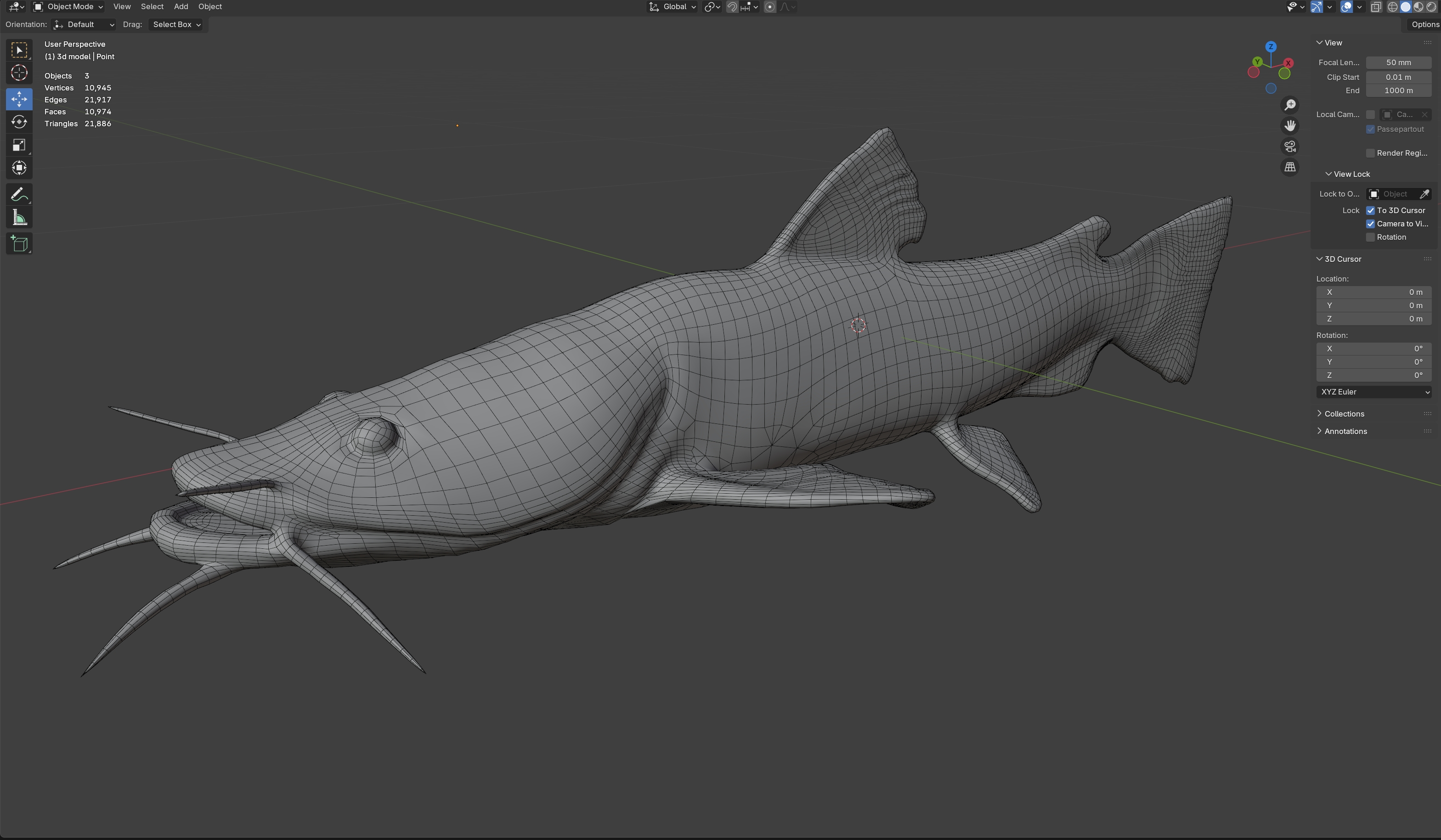The image size is (1441, 840).
Task: Open the Select menu
Action: [152, 7]
